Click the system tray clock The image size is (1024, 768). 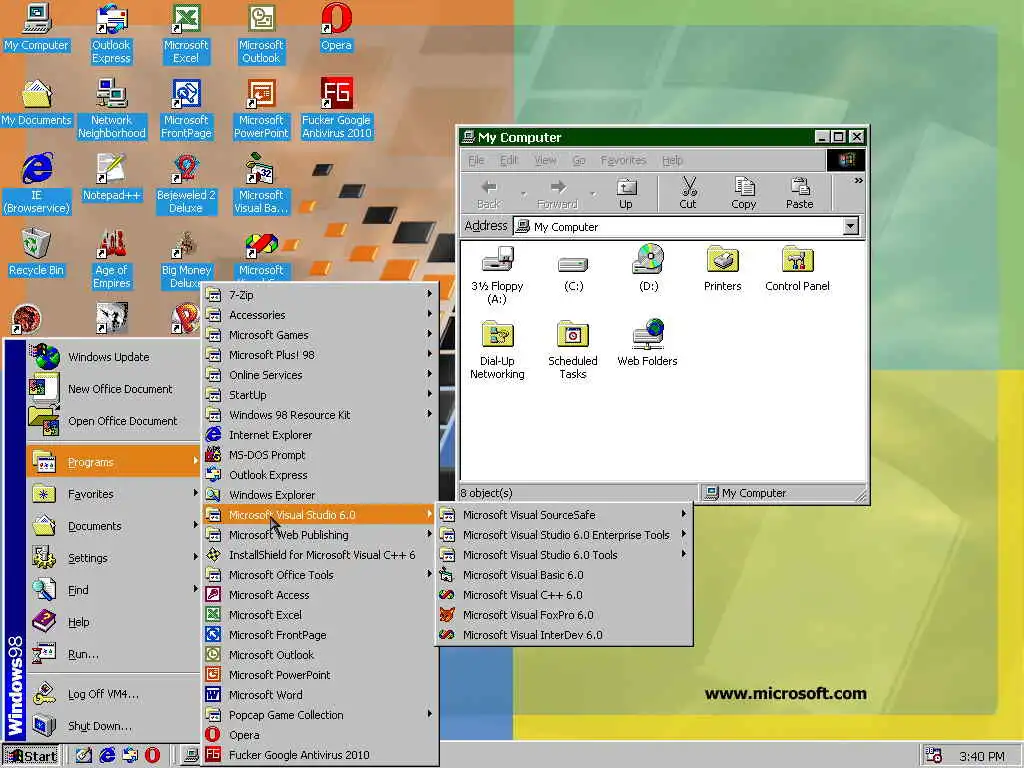982,756
